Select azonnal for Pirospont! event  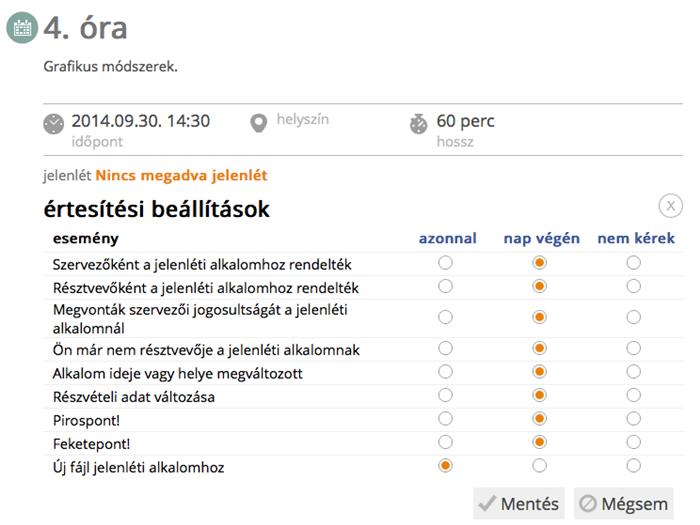point(445,418)
